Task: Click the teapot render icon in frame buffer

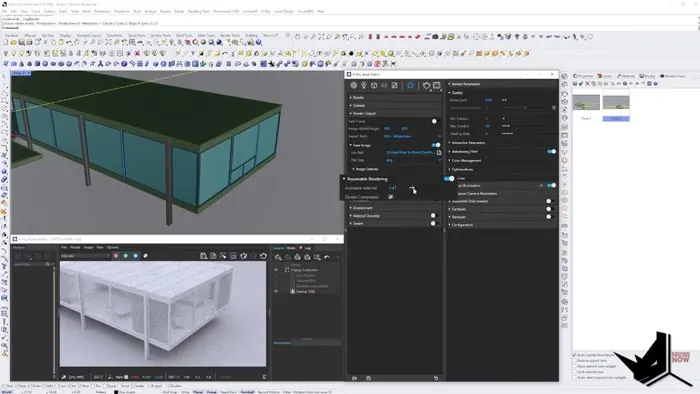Action: [x=243, y=256]
